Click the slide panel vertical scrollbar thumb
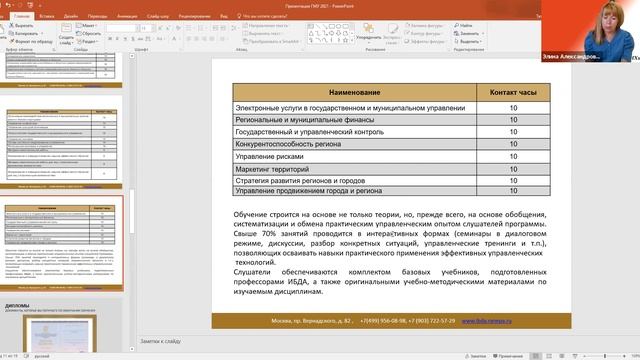This screenshot has height=360, width=640. tap(132, 211)
